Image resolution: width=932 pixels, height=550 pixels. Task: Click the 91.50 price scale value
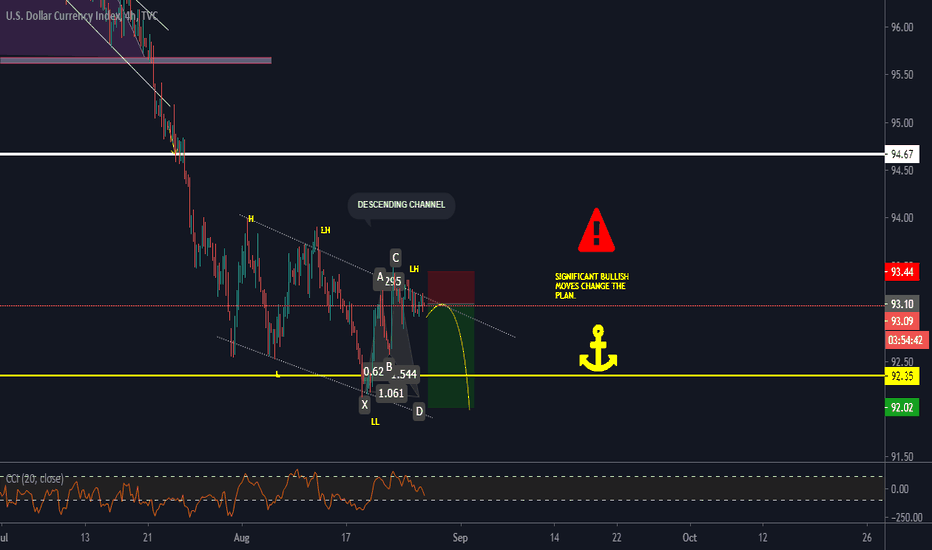(902, 457)
